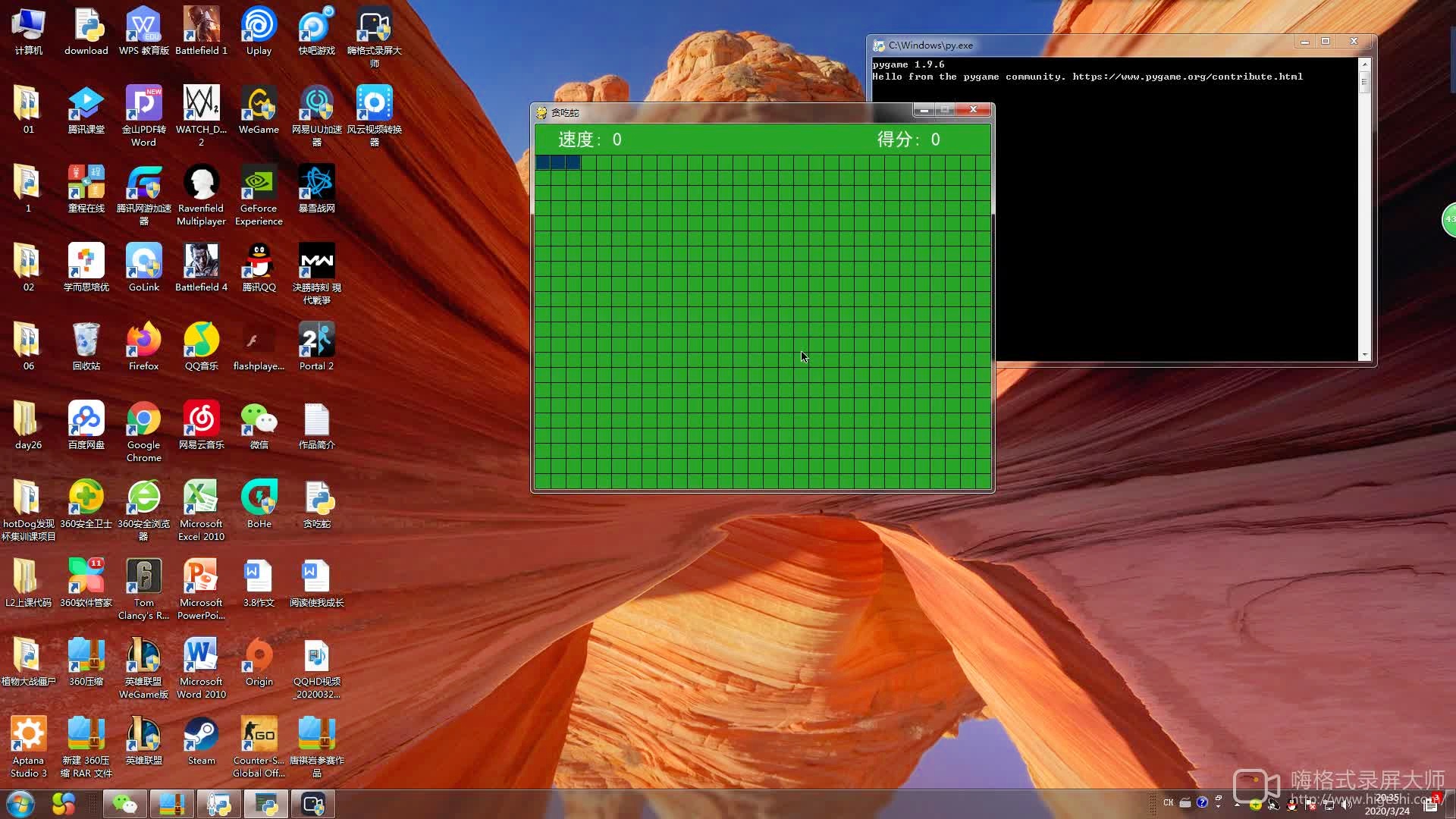Launch Portal 2 shortcut
The height and width of the screenshot is (819, 1456).
316,347
